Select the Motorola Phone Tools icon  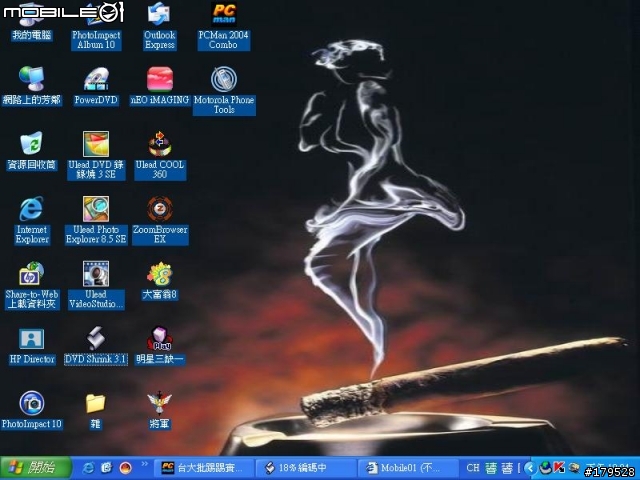click(224, 91)
